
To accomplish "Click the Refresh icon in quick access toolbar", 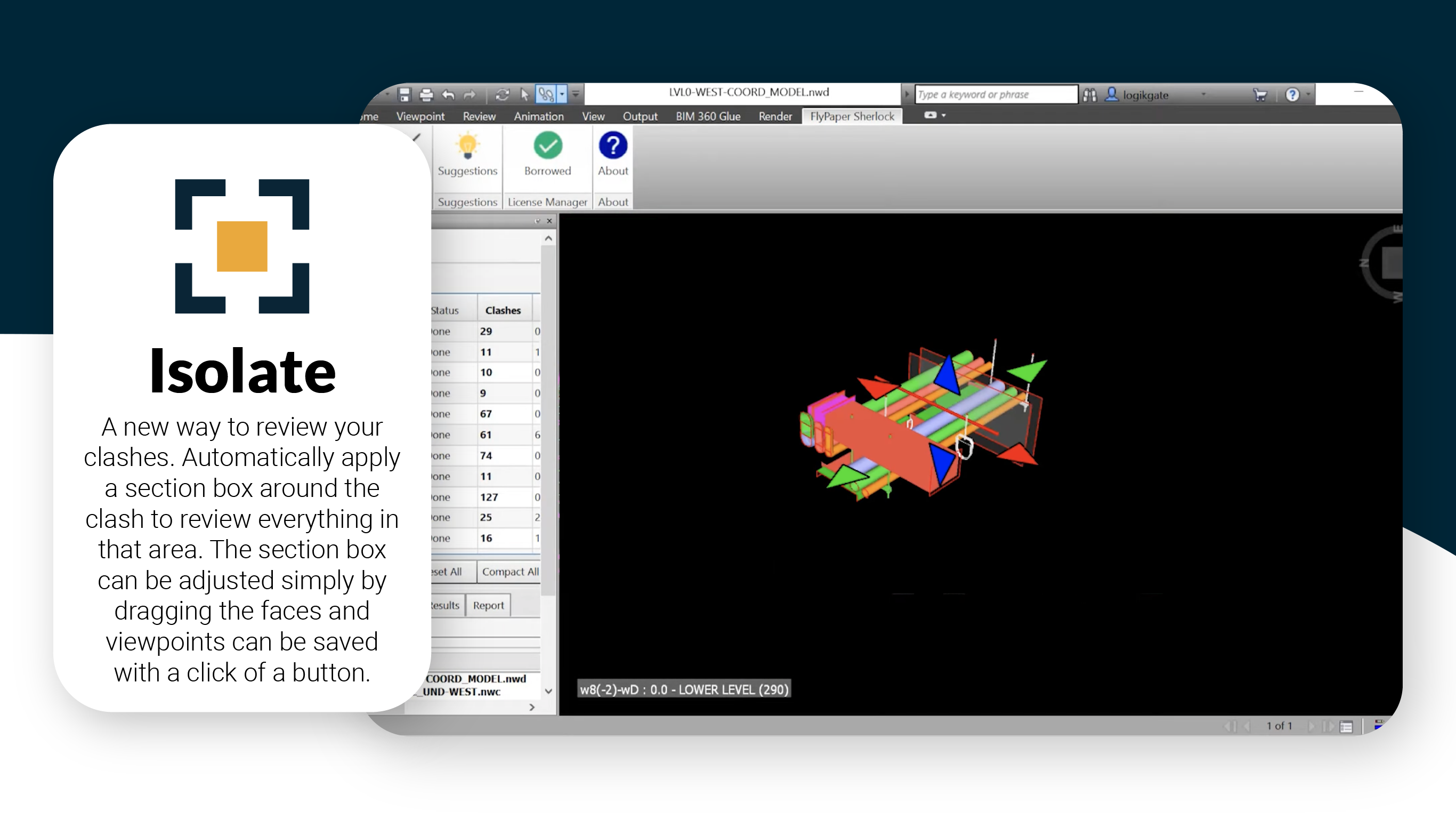I will (x=502, y=94).
